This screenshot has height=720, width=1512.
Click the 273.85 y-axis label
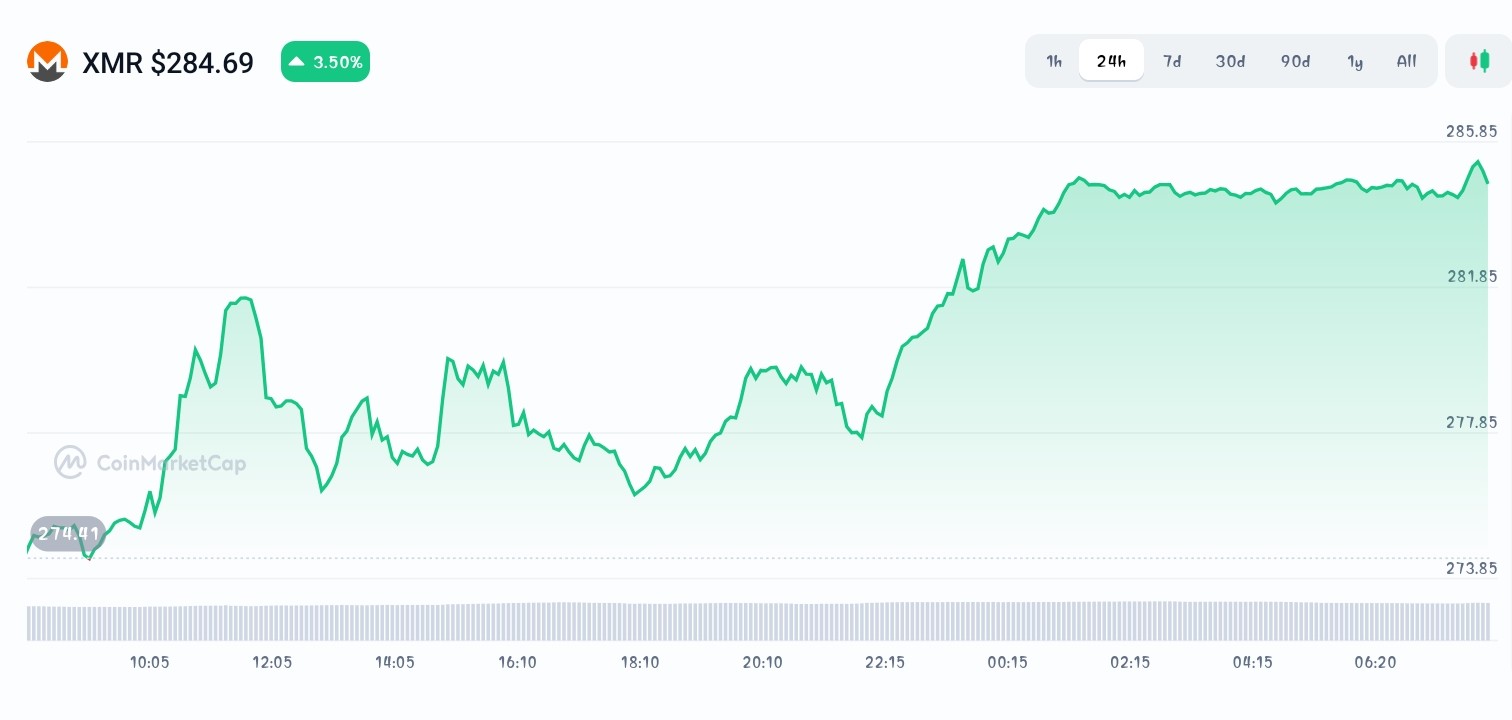coord(1471,568)
